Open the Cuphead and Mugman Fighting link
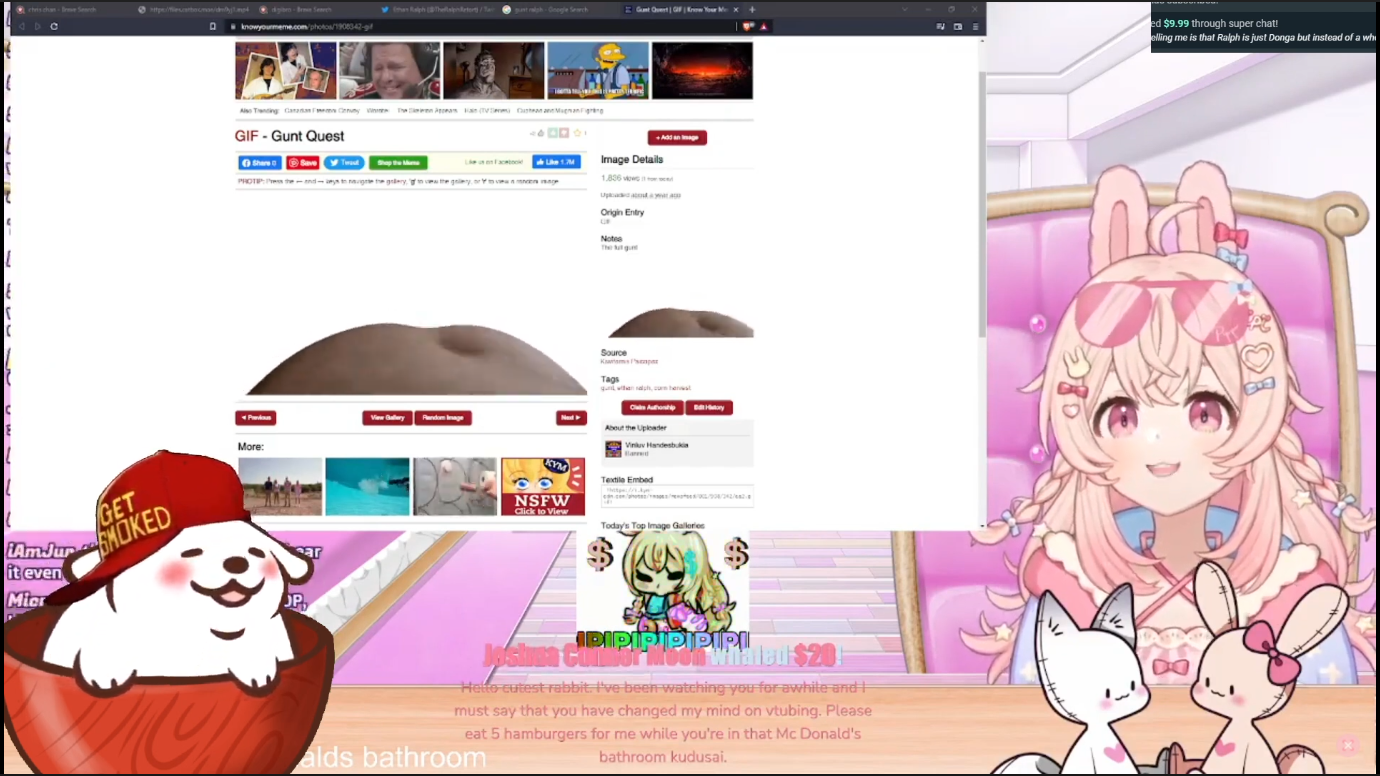Screen dimensions: 1380x776 560,111
